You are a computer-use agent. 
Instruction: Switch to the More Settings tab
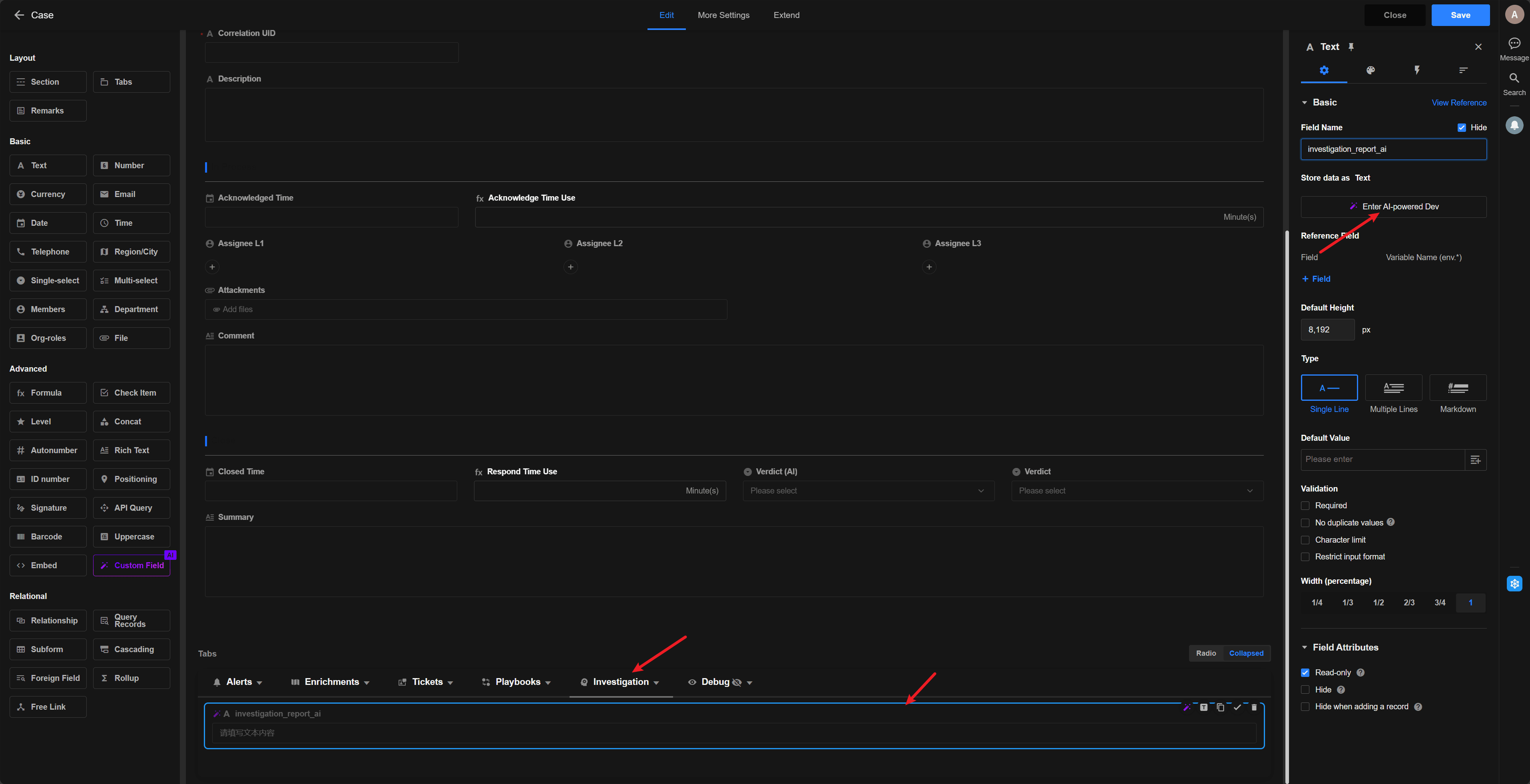723,15
